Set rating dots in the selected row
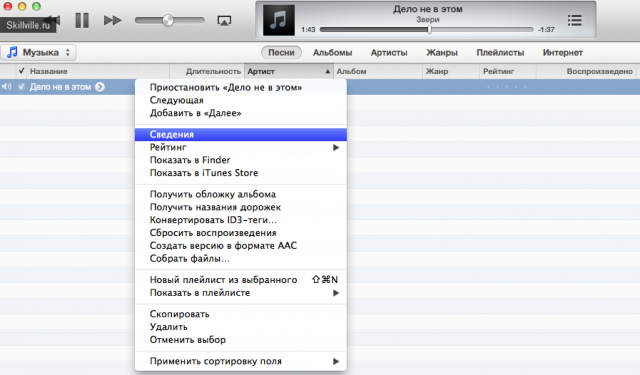This screenshot has width=640, height=375. (x=507, y=87)
